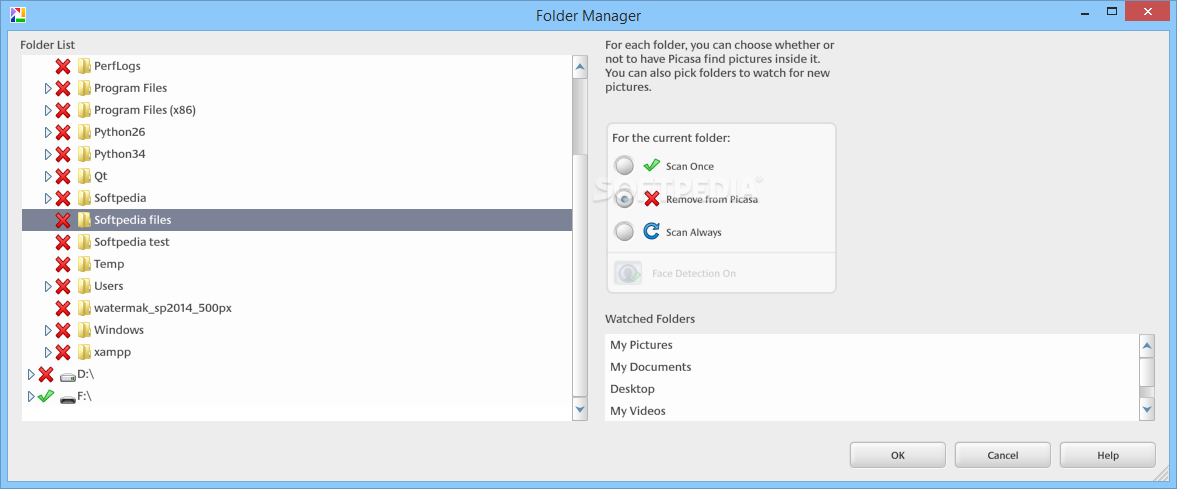This screenshot has height=489, width=1177.
Task: Select the Scan Always radio button
Action: (x=625, y=232)
